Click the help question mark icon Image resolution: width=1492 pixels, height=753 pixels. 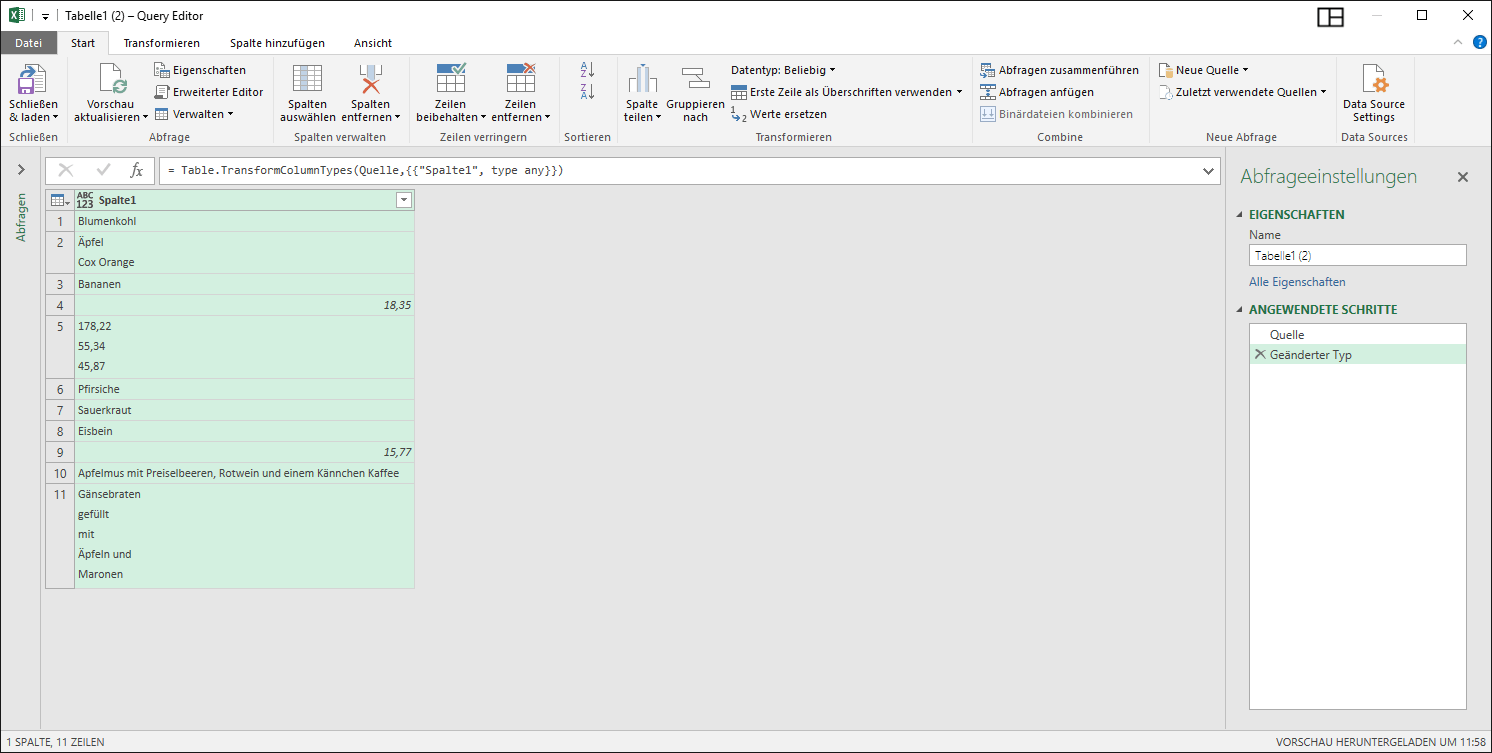click(x=1478, y=42)
